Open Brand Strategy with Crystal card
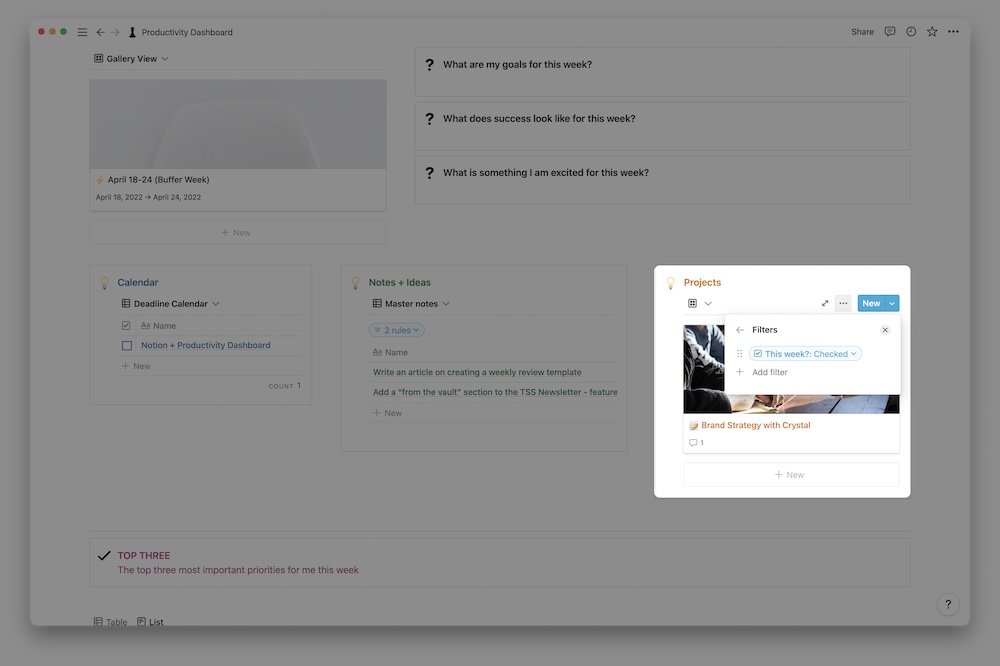This screenshot has width=1000, height=666. [756, 426]
